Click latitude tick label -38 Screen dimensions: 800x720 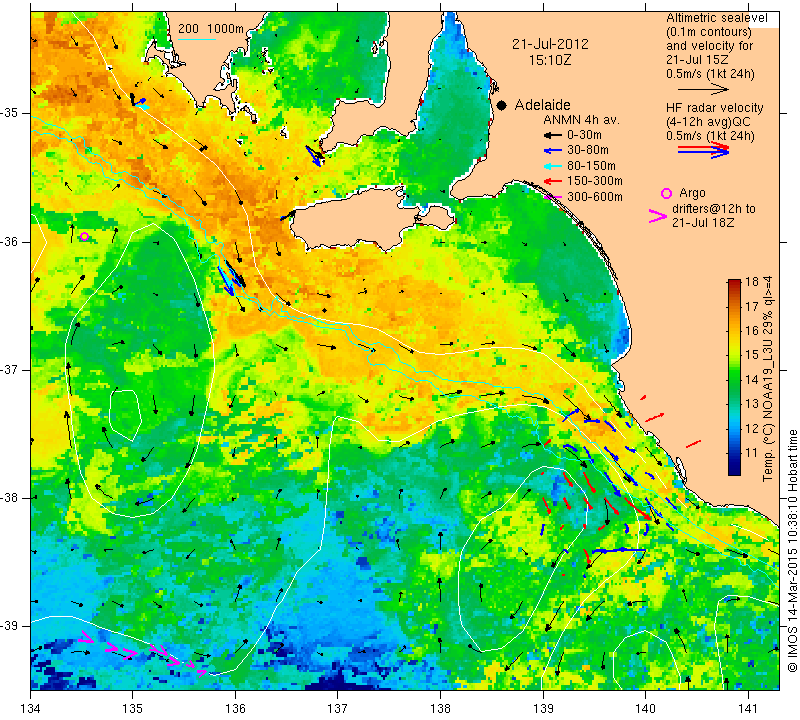9,498
